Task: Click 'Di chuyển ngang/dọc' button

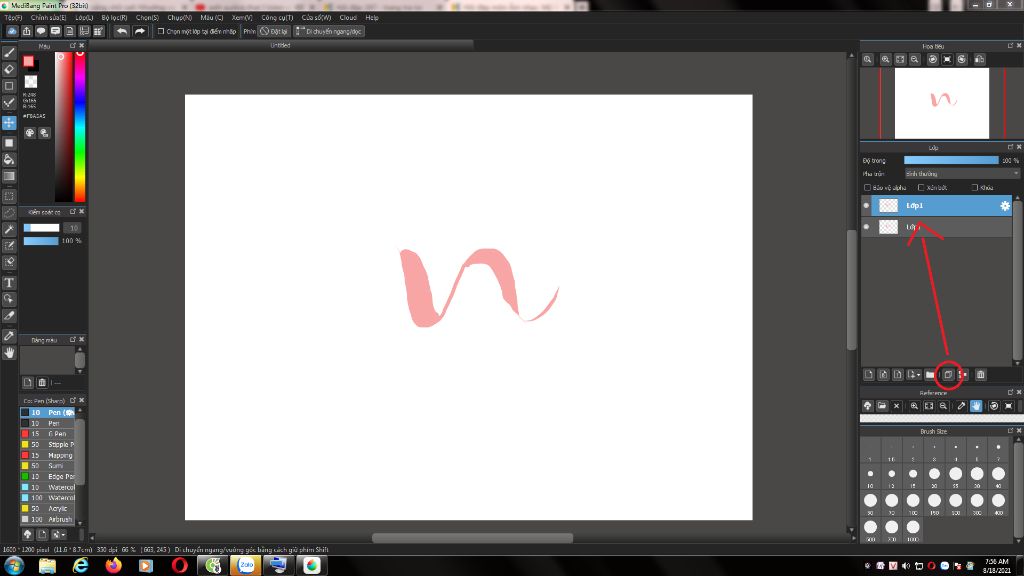Action: [328, 31]
